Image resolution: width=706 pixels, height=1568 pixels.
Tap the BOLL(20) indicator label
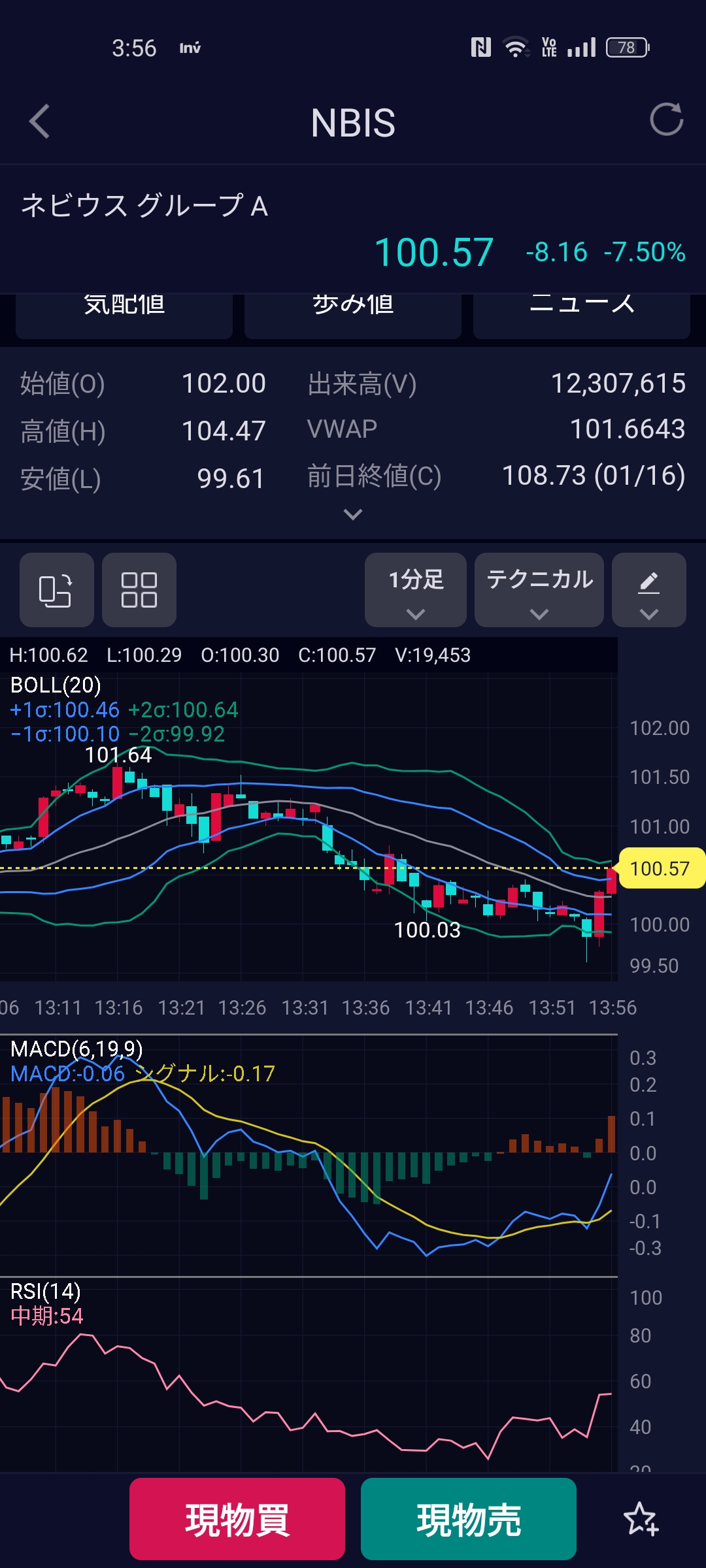56,685
